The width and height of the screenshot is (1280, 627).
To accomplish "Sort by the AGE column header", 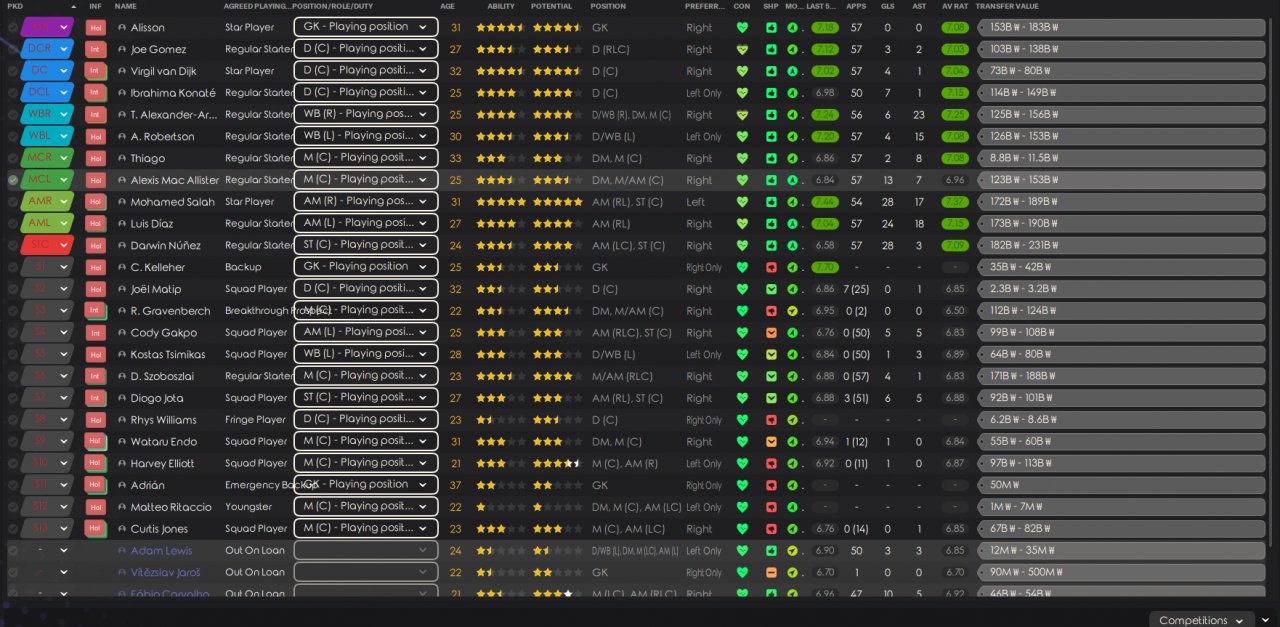I will 448,7.
